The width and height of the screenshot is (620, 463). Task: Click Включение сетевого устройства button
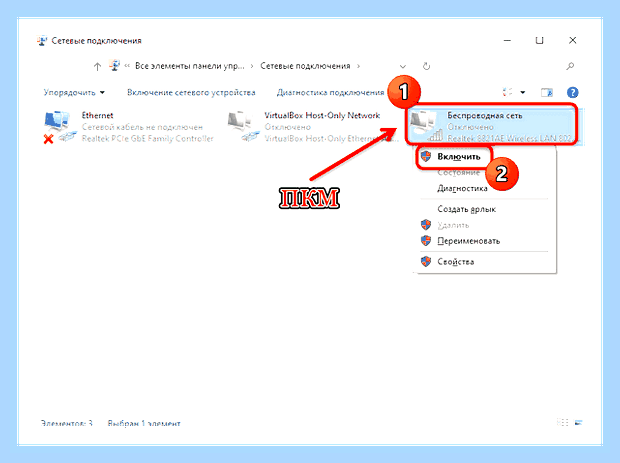pyautogui.click(x=191, y=93)
